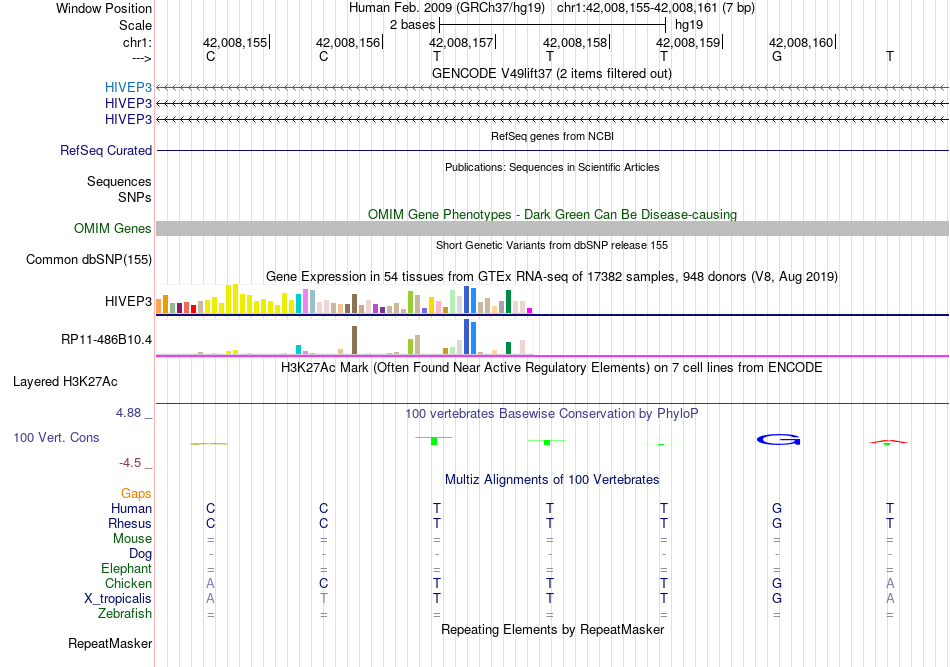Click the second HIVEP3 transcript label
The height and width of the screenshot is (667, 950).
(128, 104)
